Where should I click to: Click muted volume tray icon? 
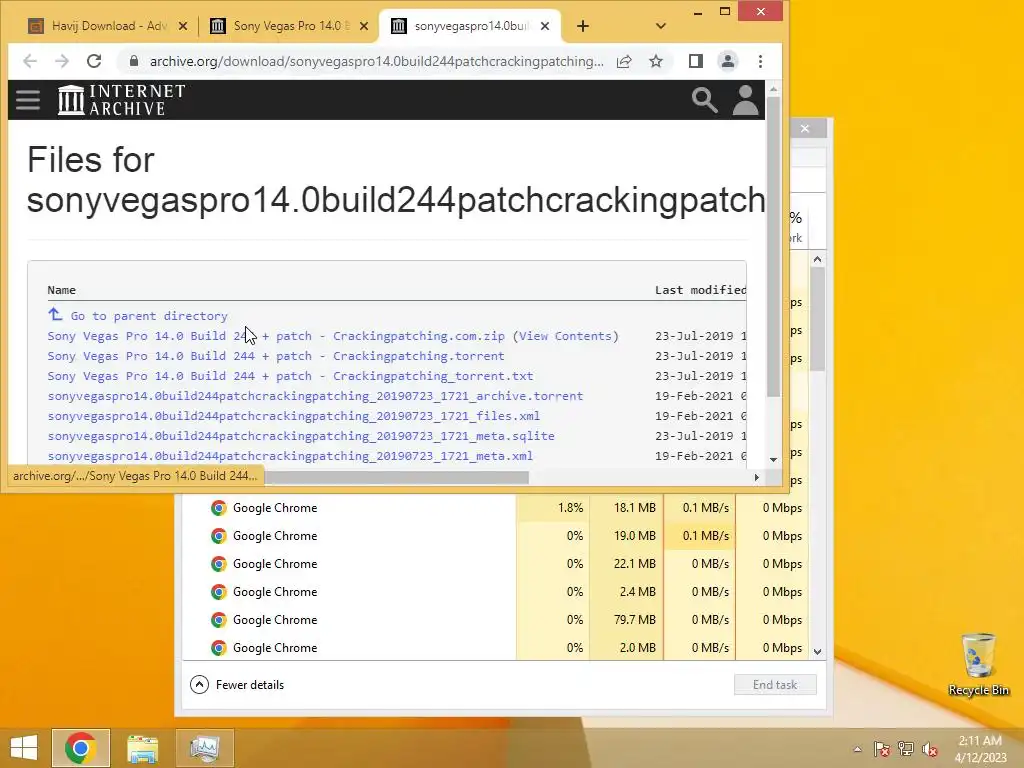point(930,749)
